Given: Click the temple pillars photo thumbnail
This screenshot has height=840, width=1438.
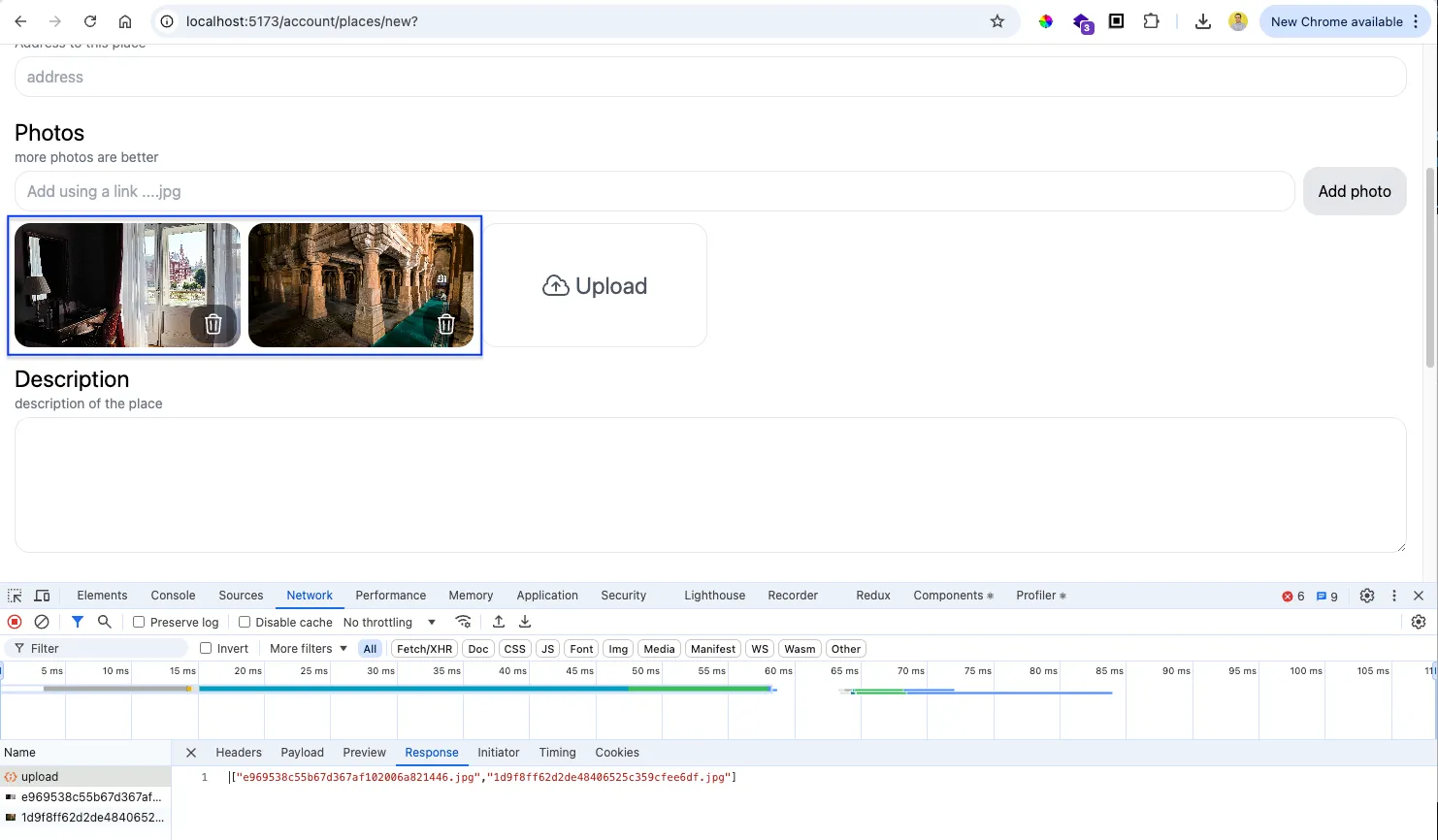Looking at the screenshot, I should pyautogui.click(x=361, y=285).
